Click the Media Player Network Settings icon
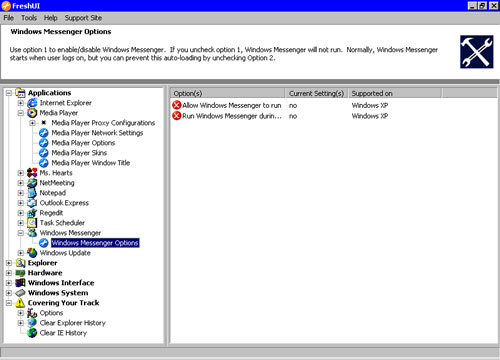This screenshot has width=500, height=360. [x=44, y=133]
